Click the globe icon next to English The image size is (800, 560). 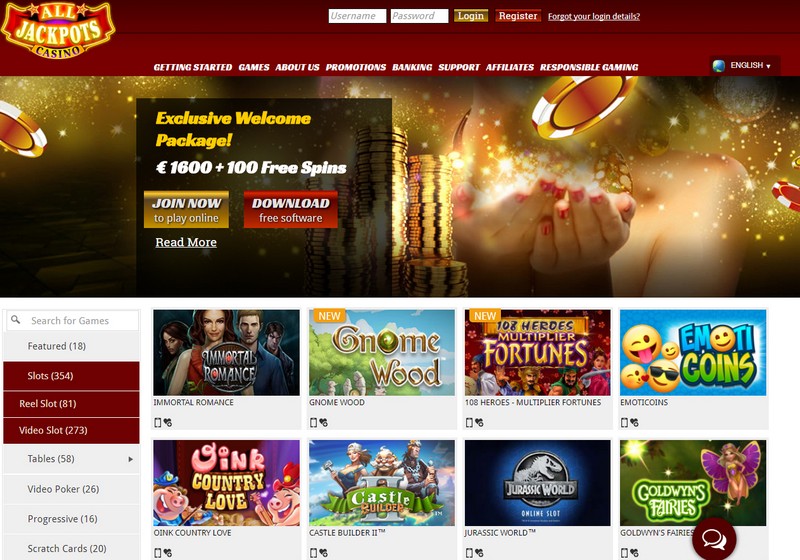click(x=718, y=66)
